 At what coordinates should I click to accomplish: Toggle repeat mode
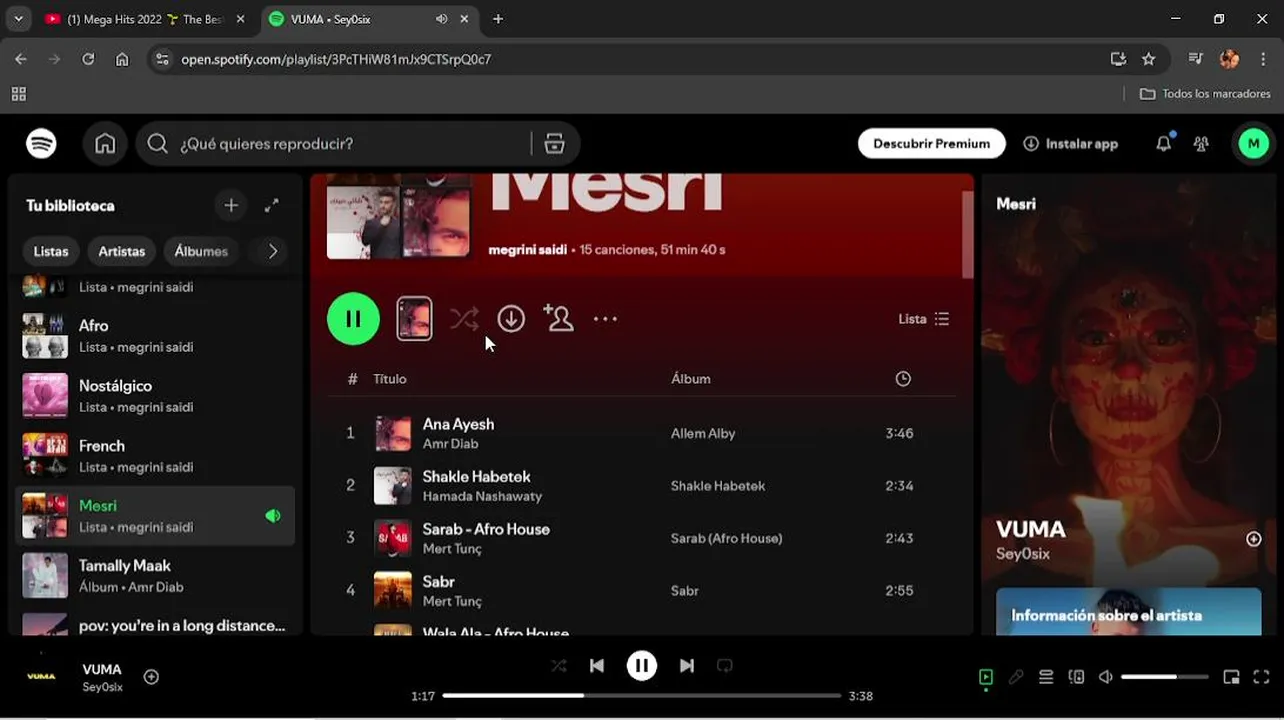point(725,666)
